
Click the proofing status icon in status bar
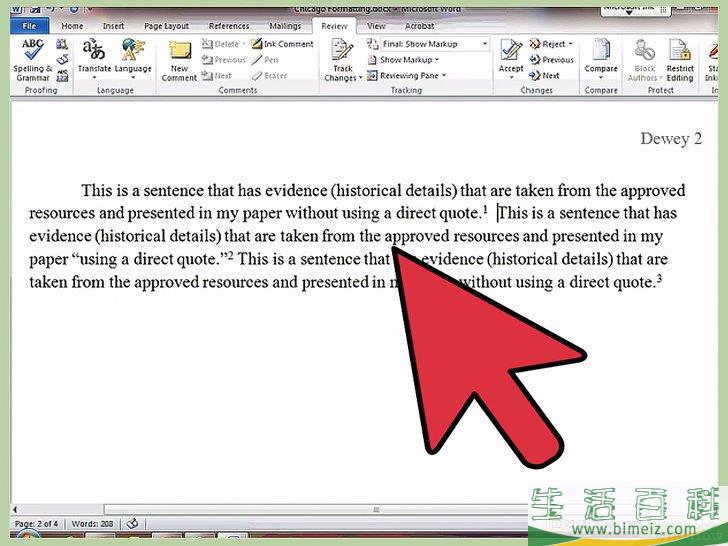point(132,524)
